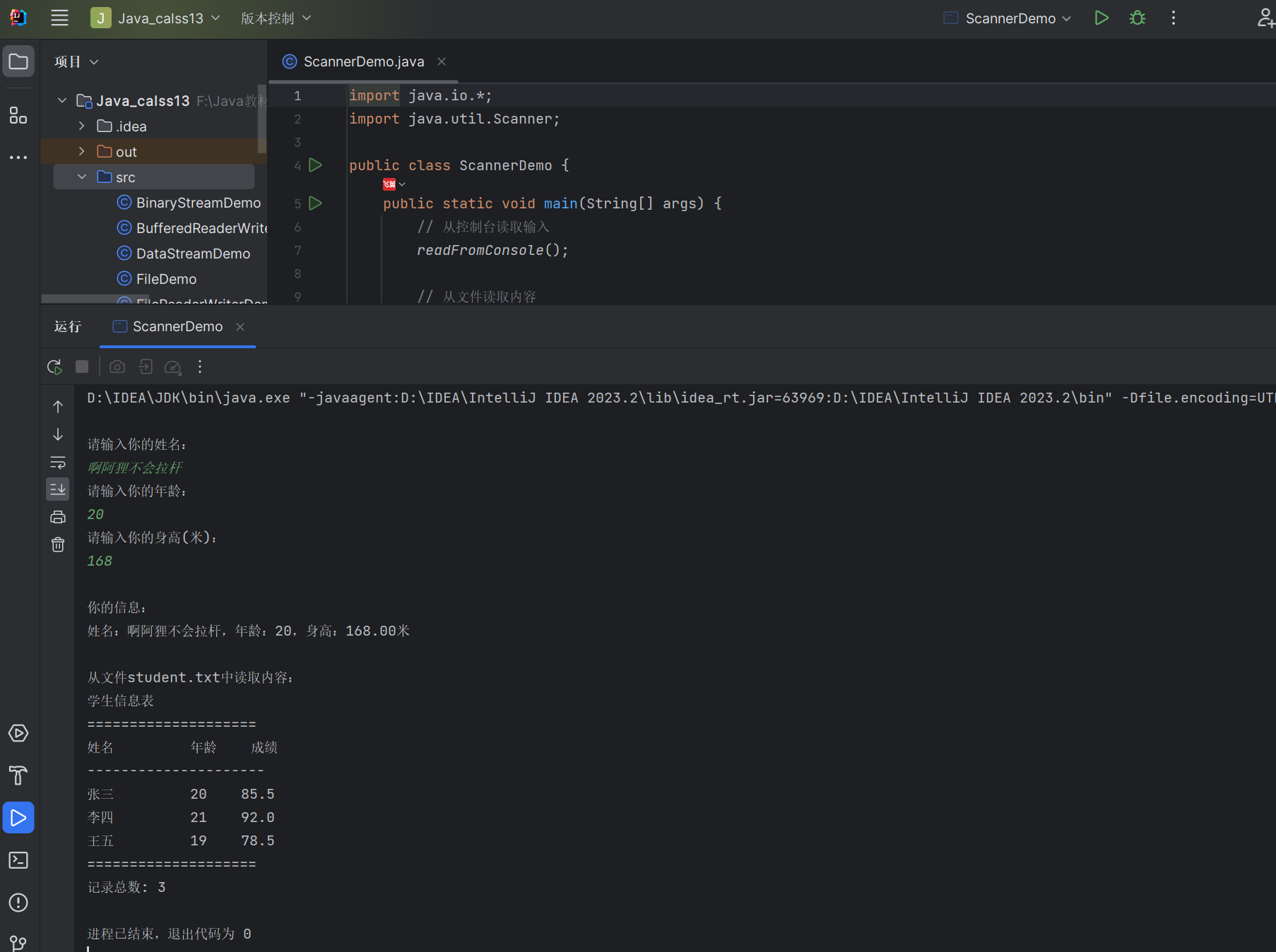Open the Terminal tool window

tap(18, 860)
